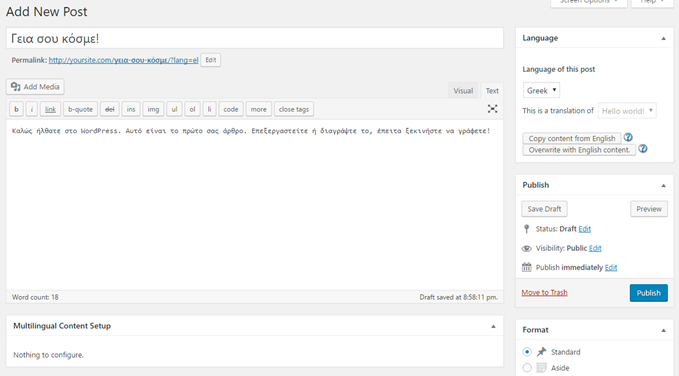Insert a b-quote tag
Screen dimensions: 679x376
(80, 109)
